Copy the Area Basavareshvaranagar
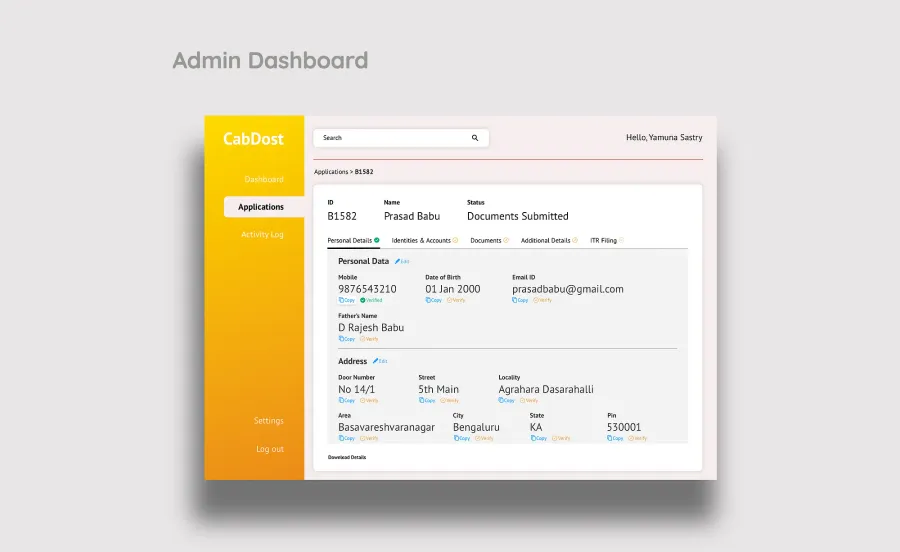The height and width of the screenshot is (552, 900). pos(347,438)
